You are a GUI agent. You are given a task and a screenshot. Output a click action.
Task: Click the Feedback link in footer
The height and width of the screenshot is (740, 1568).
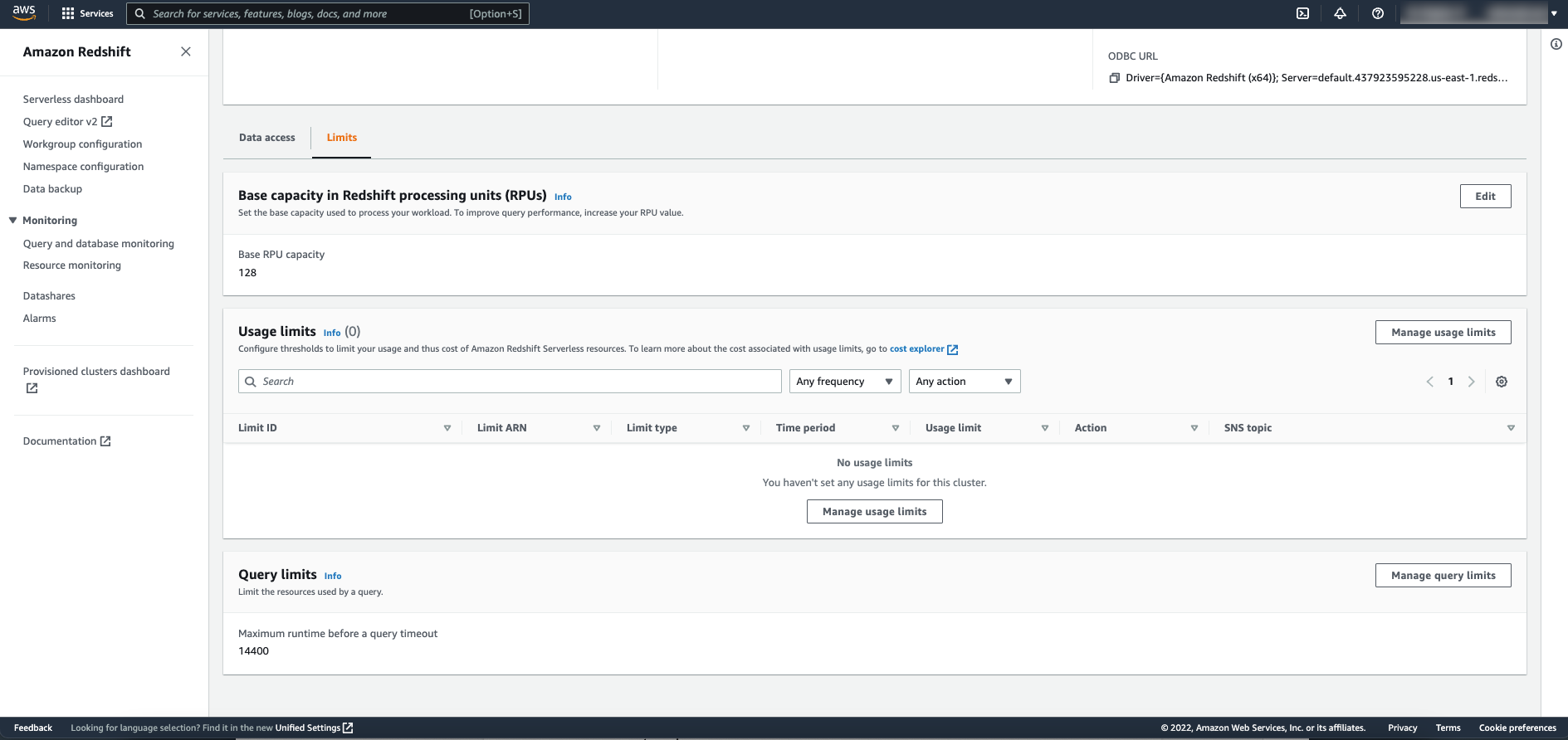(x=33, y=728)
